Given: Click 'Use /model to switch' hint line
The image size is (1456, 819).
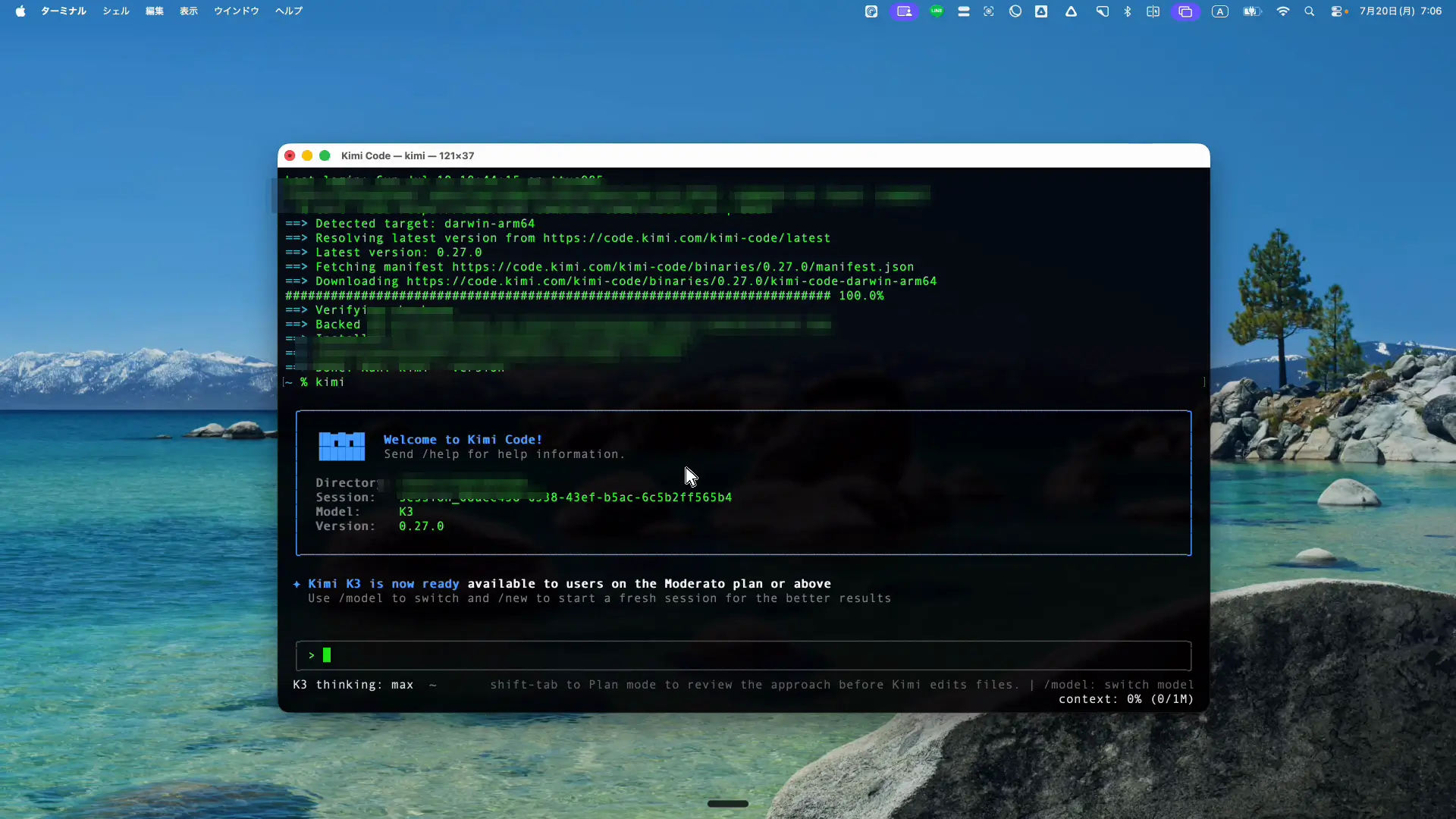Looking at the screenshot, I should pyautogui.click(x=599, y=598).
